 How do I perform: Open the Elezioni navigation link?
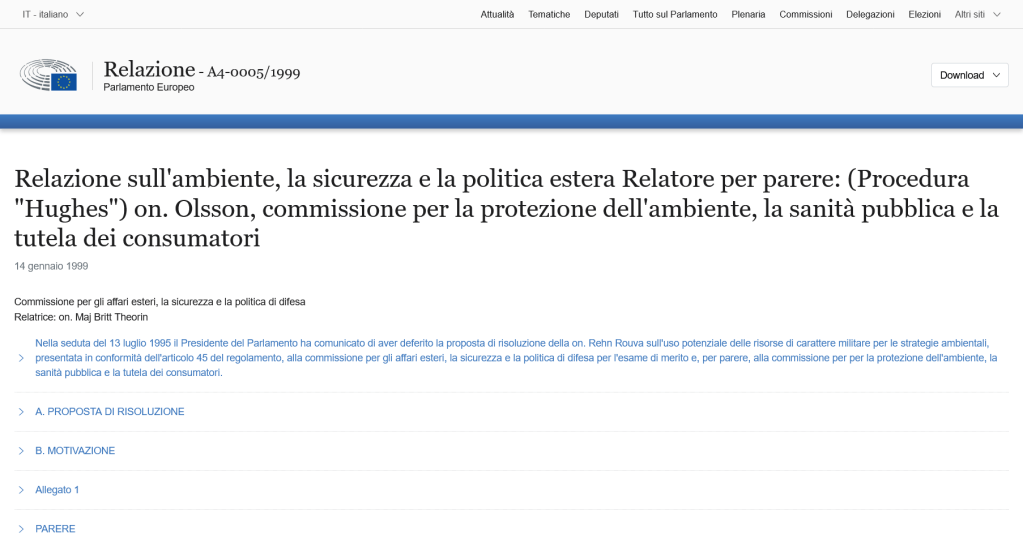[924, 14]
